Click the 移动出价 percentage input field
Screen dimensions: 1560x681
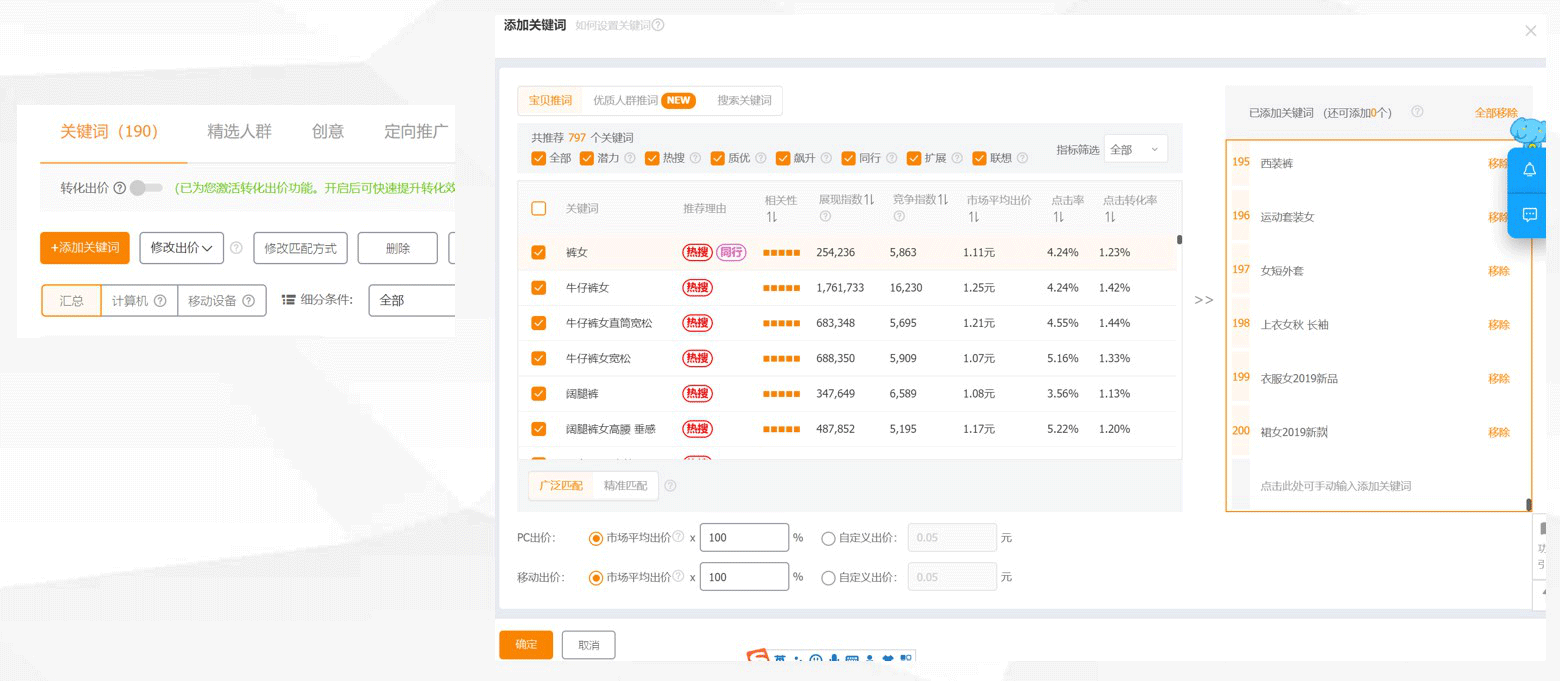(x=744, y=577)
